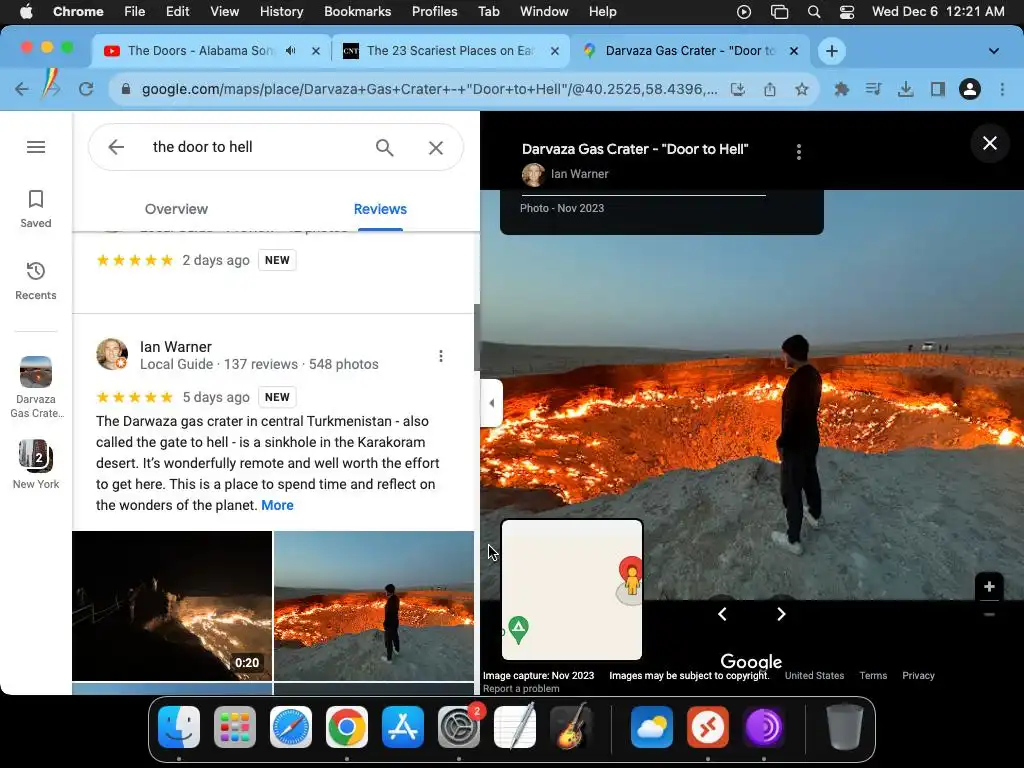Open the Chrome profile avatar
Image resolution: width=1024 pixels, height=768 pixels.
pyautogui.click(x=970, y=89)
